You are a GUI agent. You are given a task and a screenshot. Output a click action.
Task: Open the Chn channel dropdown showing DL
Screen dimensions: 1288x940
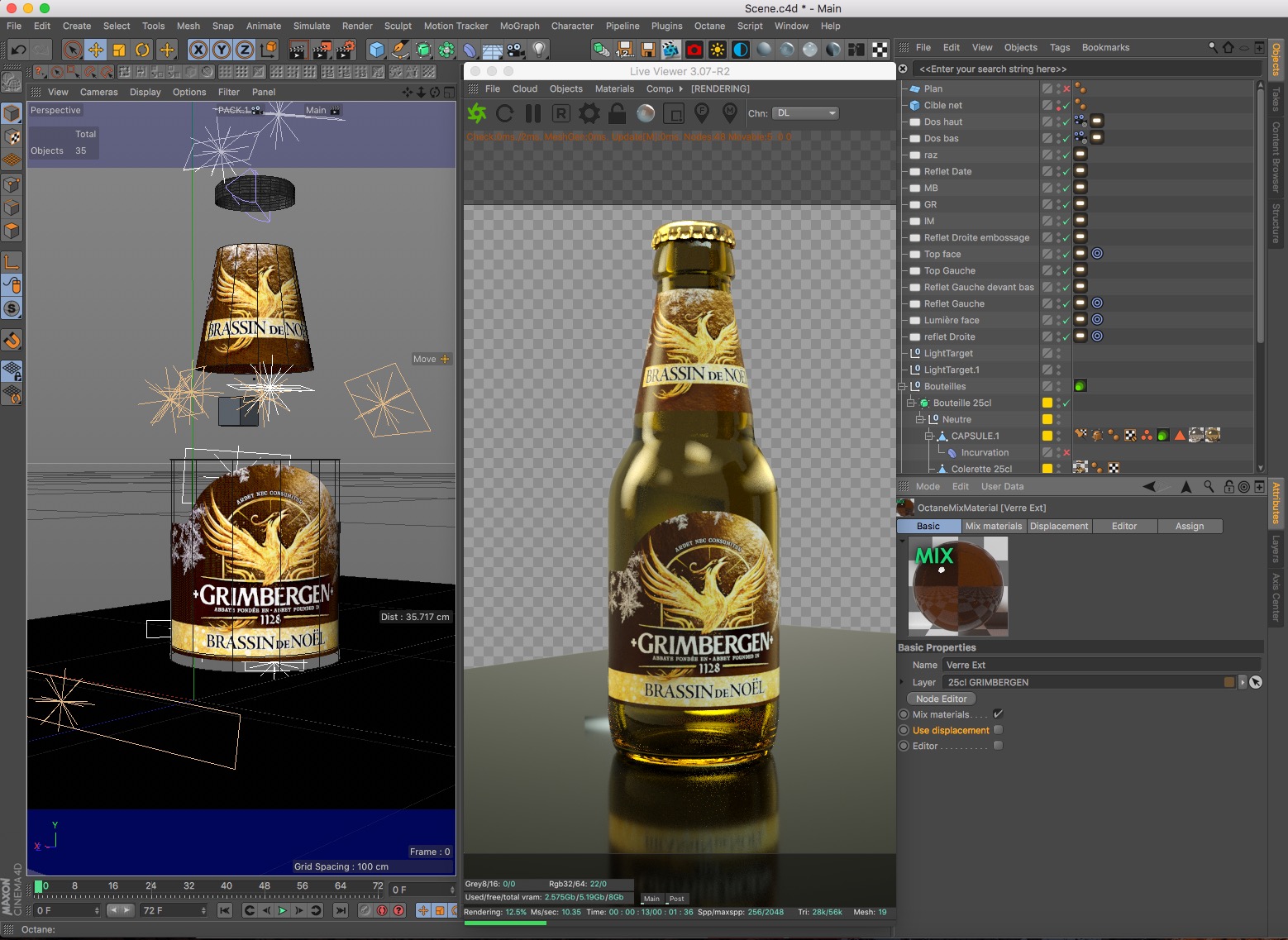point(806,113)
